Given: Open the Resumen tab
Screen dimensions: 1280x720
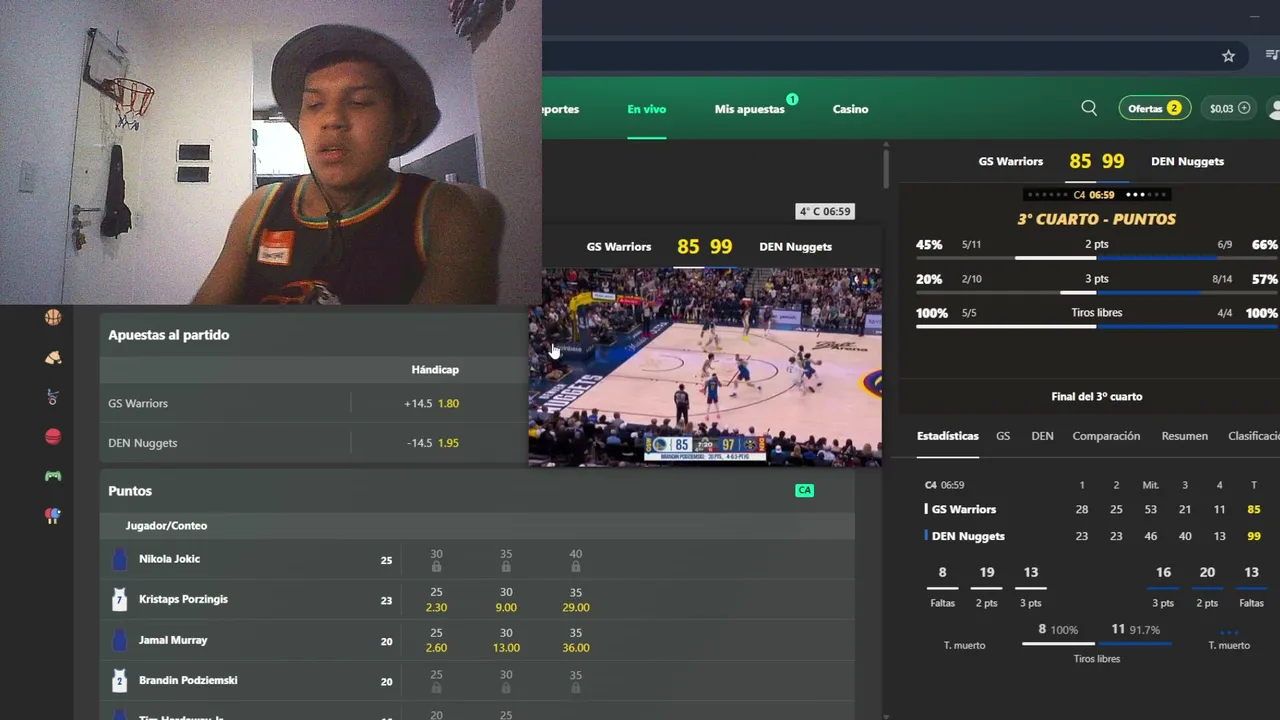Looking at the screenshot, I should [1184, 436].
